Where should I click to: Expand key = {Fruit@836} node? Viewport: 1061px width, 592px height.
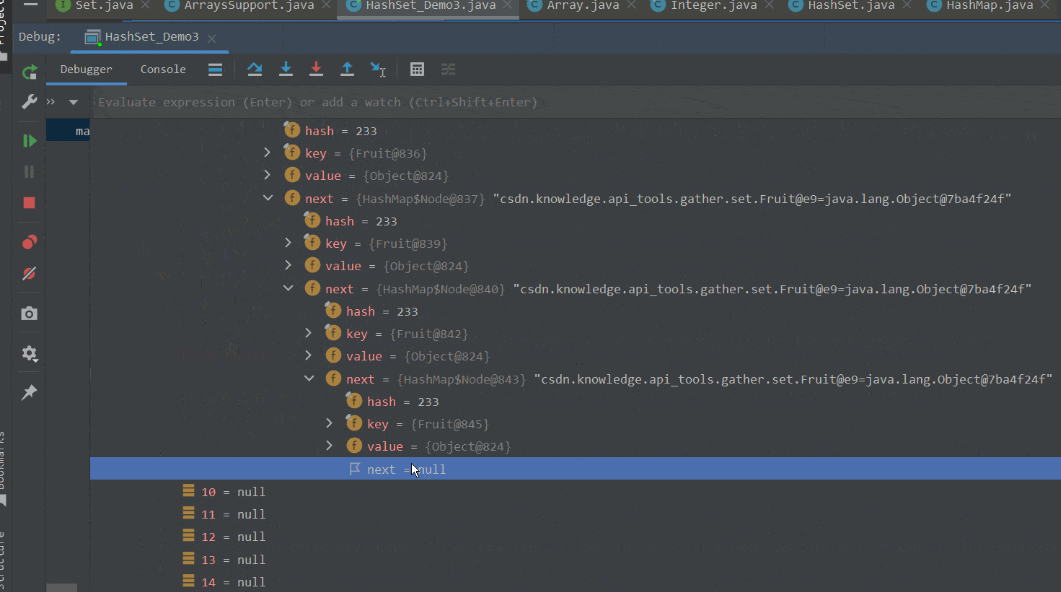[x=268, y=153]
